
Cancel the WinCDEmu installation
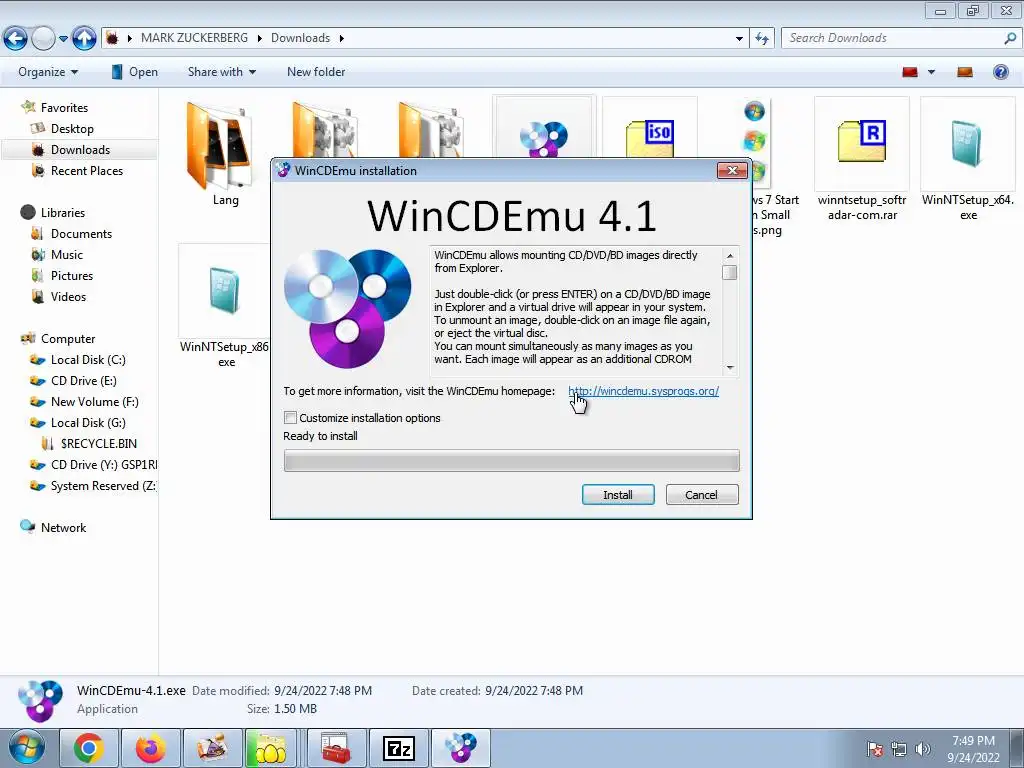[x=701, y=494]
